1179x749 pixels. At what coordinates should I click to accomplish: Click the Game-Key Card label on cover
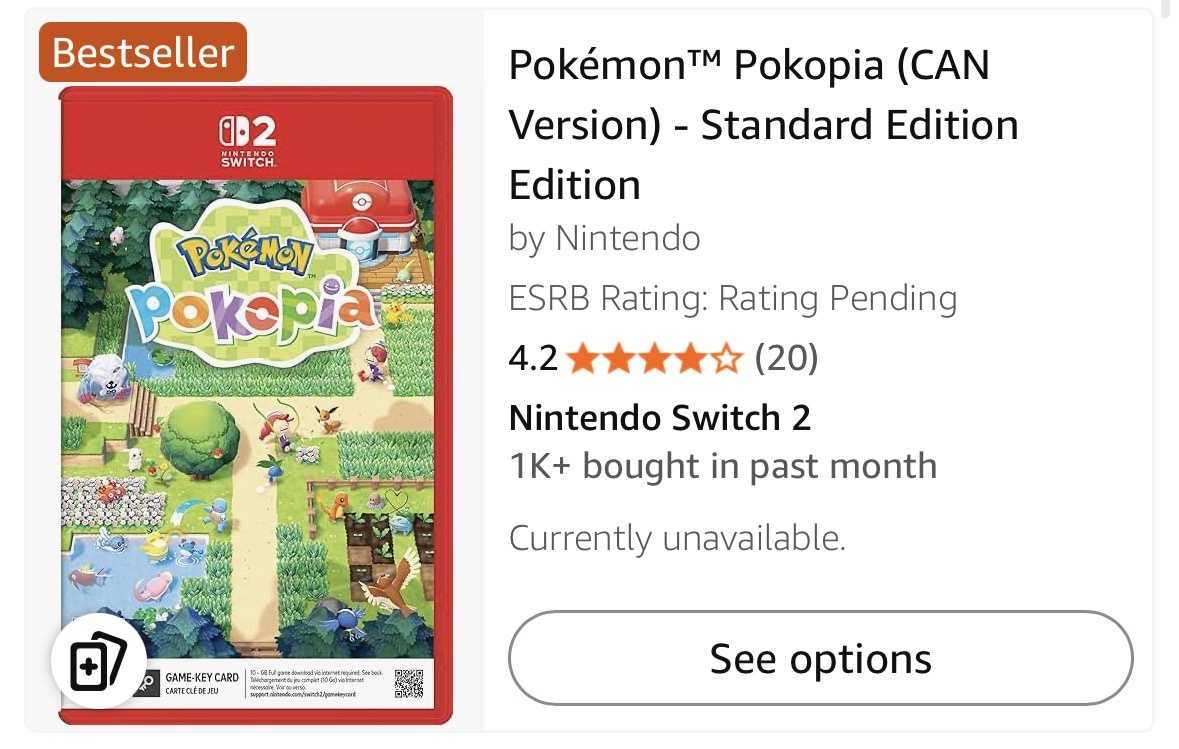coord(201,683)
